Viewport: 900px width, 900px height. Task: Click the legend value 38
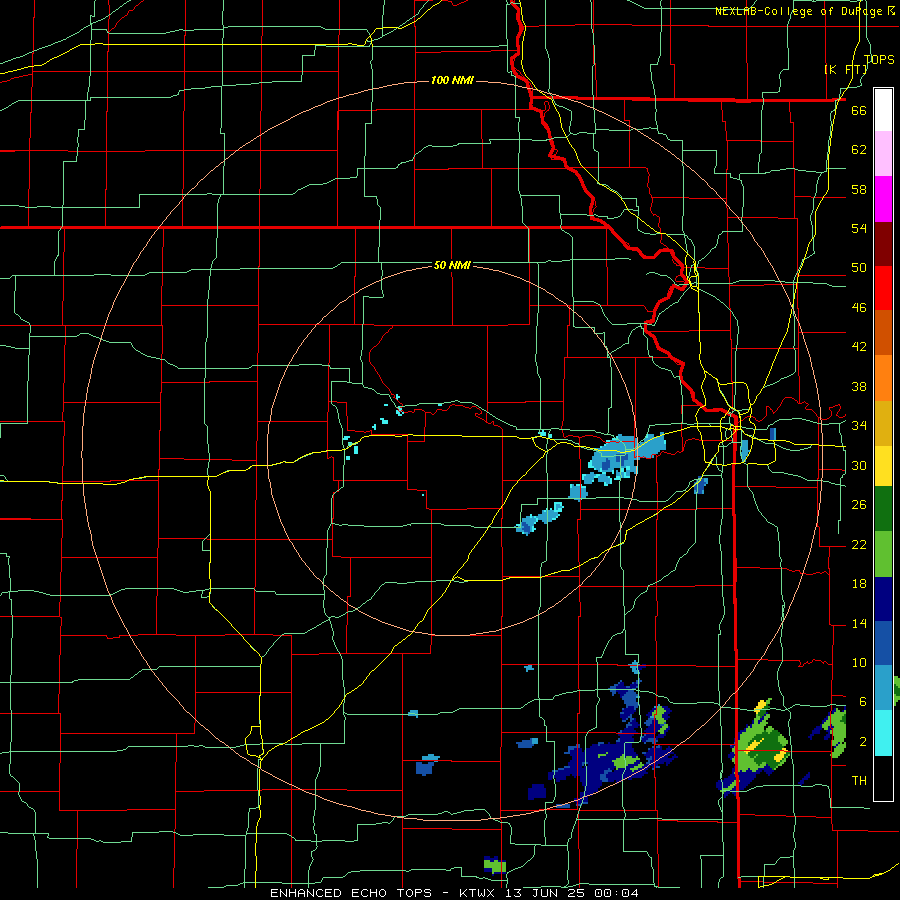[859, 386]
